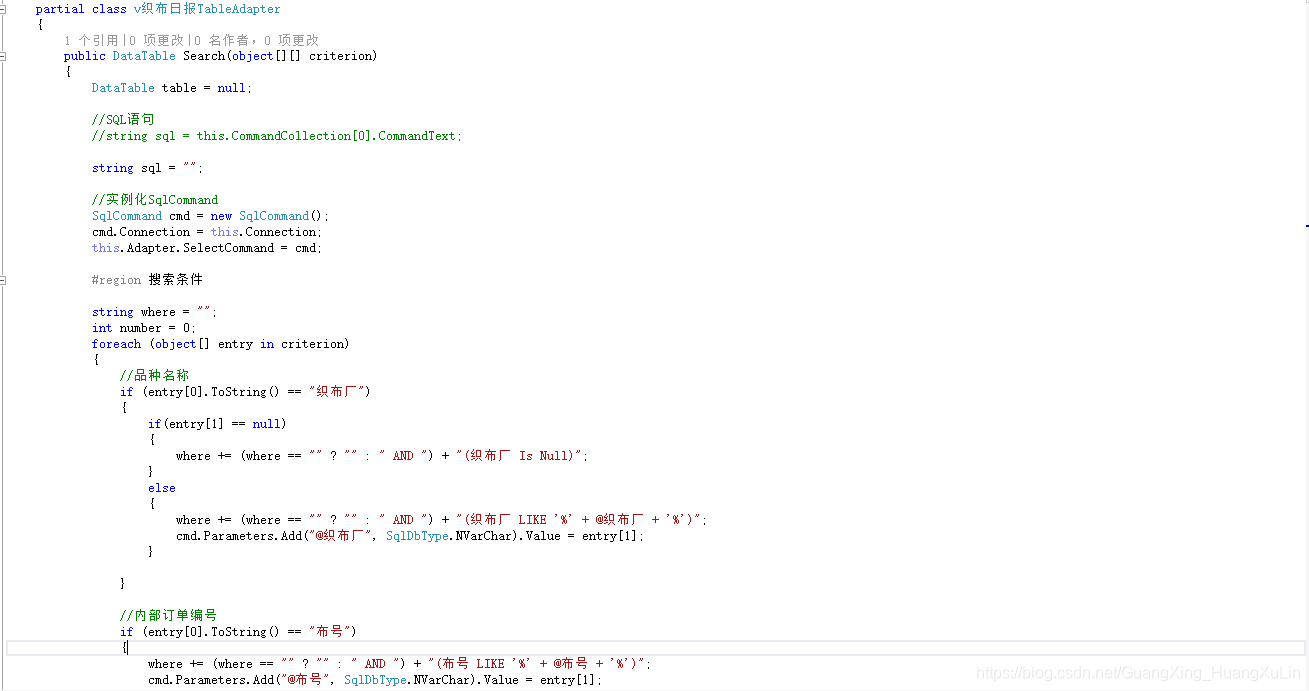
Task: Click class name v织布日报TableAdapter
Action: click(207, 9)
